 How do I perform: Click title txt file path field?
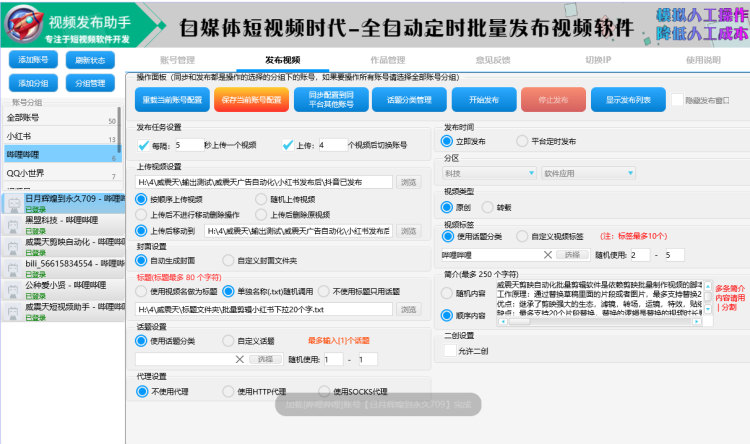[264, 310]
